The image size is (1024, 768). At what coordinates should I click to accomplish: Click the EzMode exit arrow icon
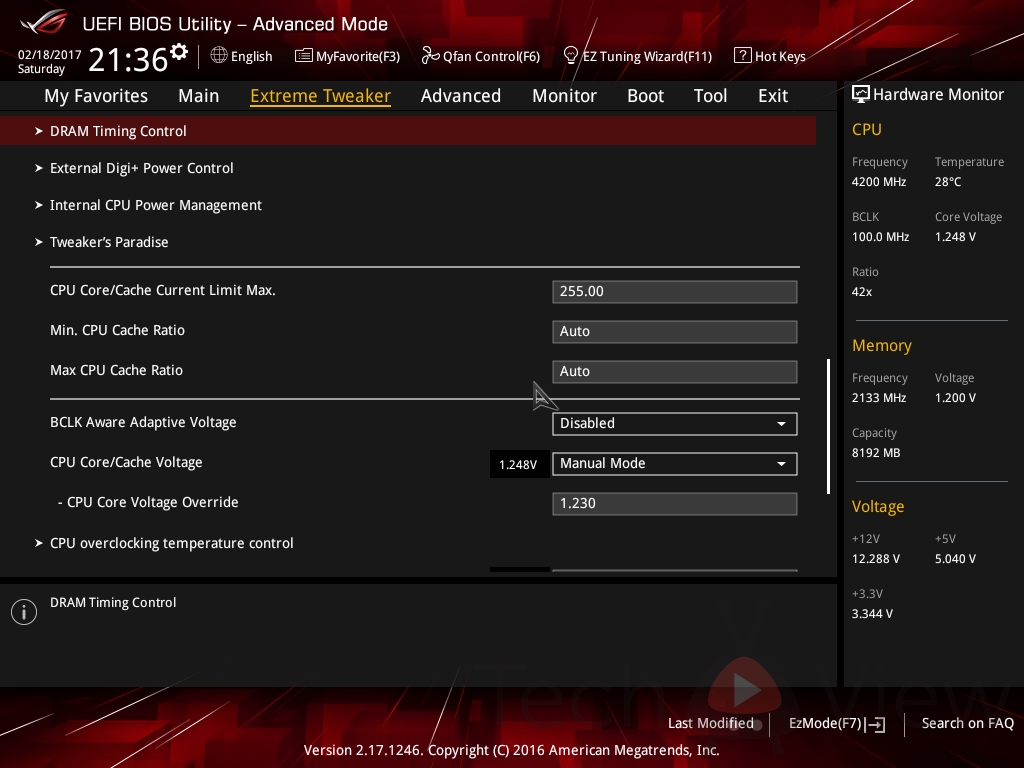(875, 724)
